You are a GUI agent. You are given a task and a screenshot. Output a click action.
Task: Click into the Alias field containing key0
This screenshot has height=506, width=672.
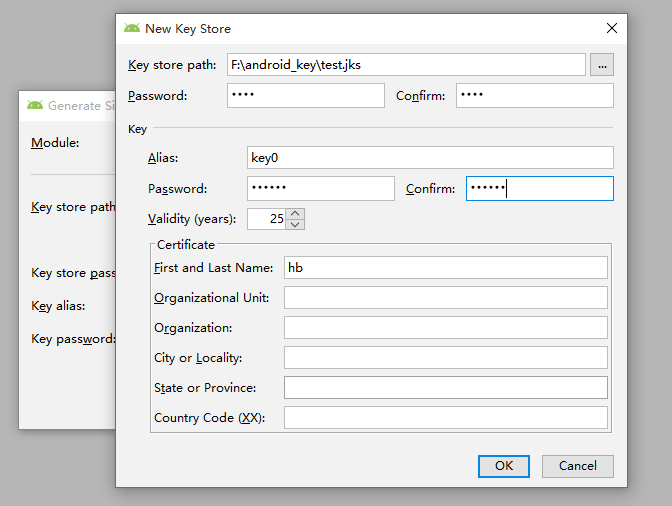pyautogui.click(x=430, y=158)
